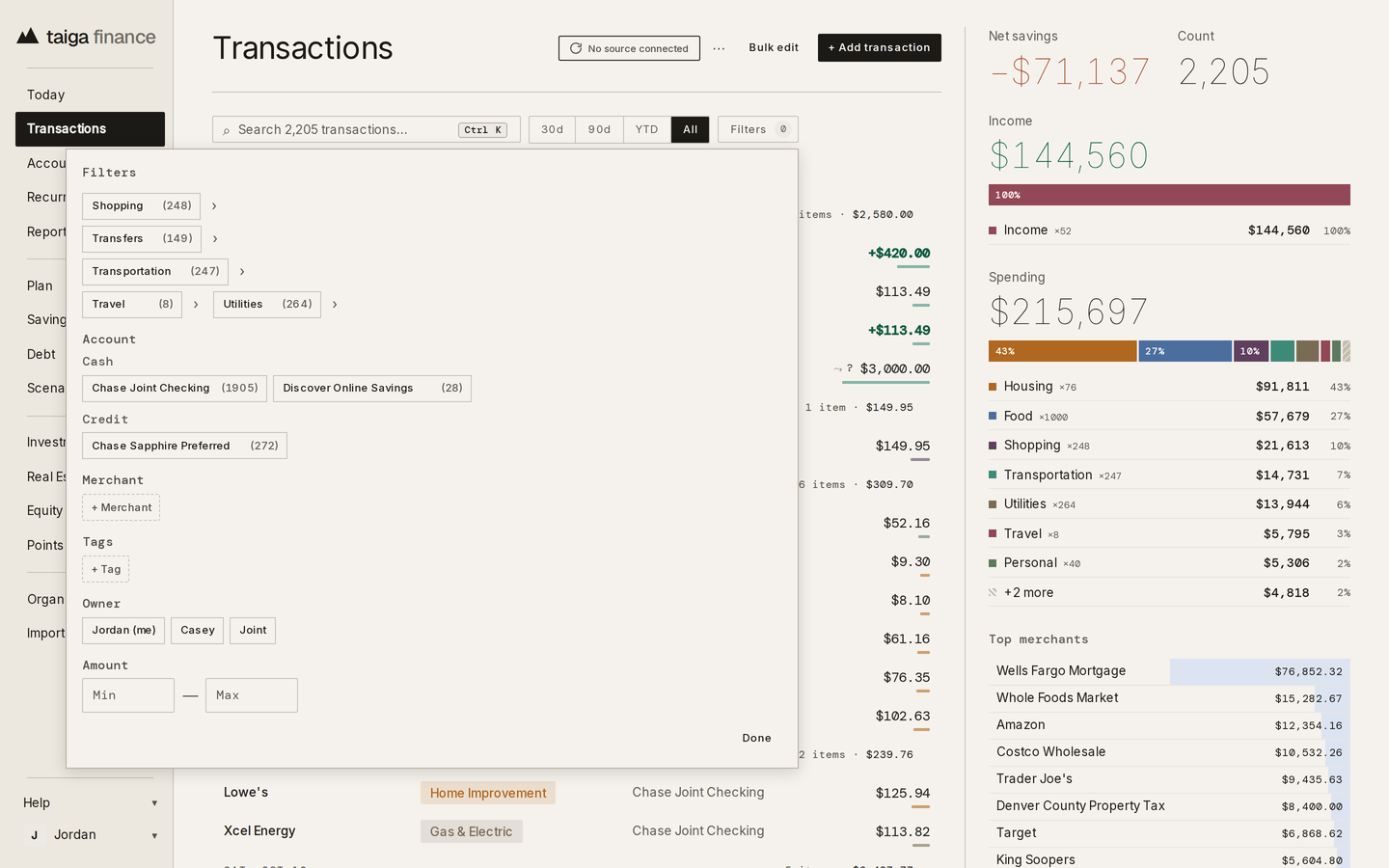Click the + Merchant button
The width and height of the screenshot is (1389, 868).
[122, 508]
